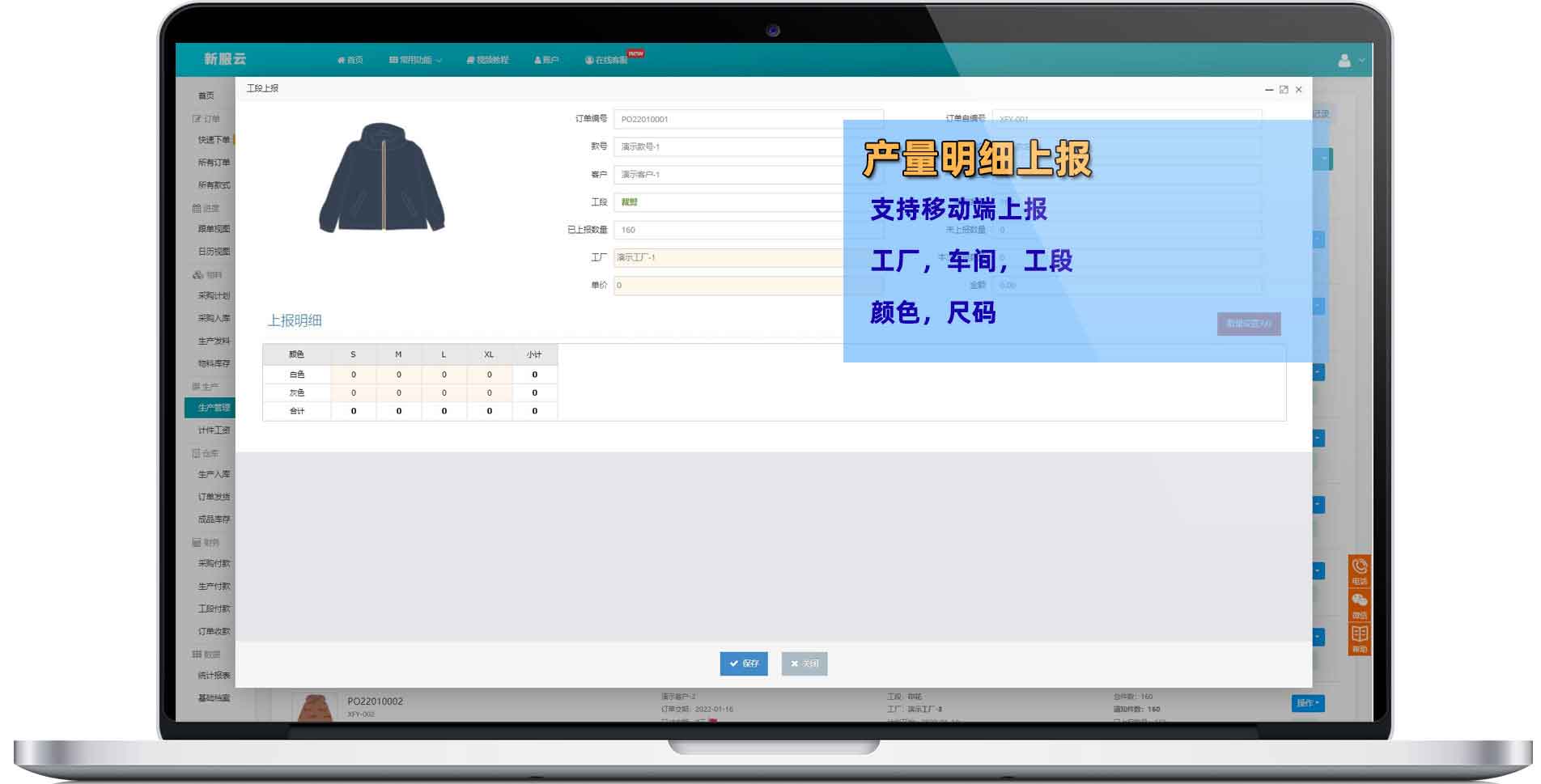Open 在线客服 online support in top bar

coord(606,60)
